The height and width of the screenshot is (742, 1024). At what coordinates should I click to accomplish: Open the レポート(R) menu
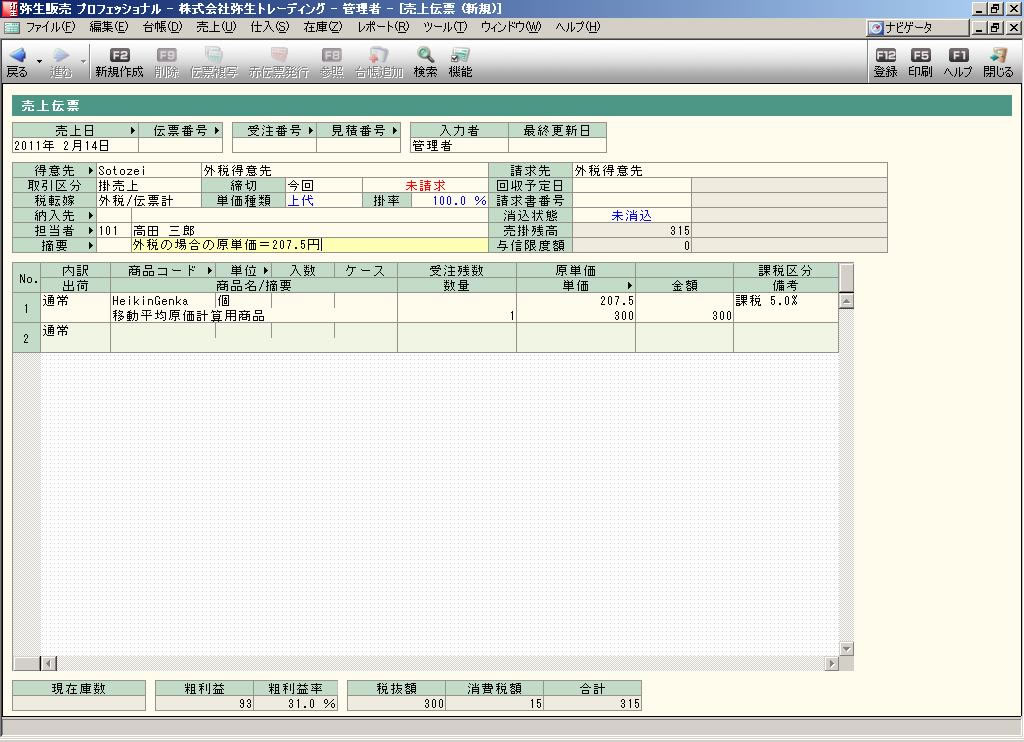pos(383,27)
